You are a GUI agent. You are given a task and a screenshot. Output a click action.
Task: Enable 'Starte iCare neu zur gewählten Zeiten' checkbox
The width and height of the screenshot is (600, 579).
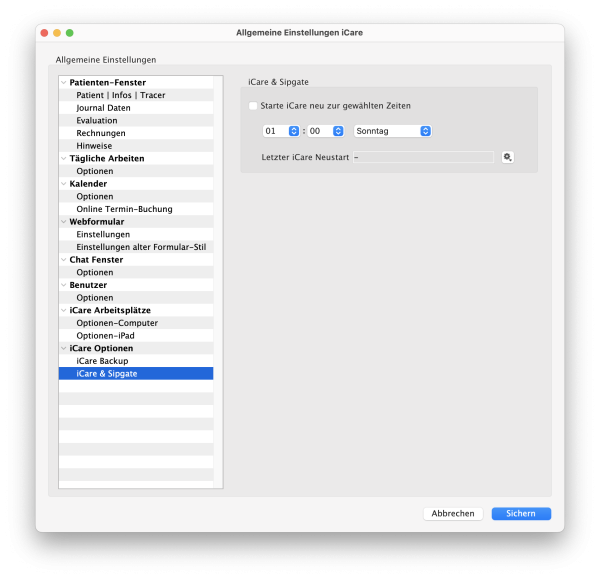pyautogui.click(x=253, y=105)
